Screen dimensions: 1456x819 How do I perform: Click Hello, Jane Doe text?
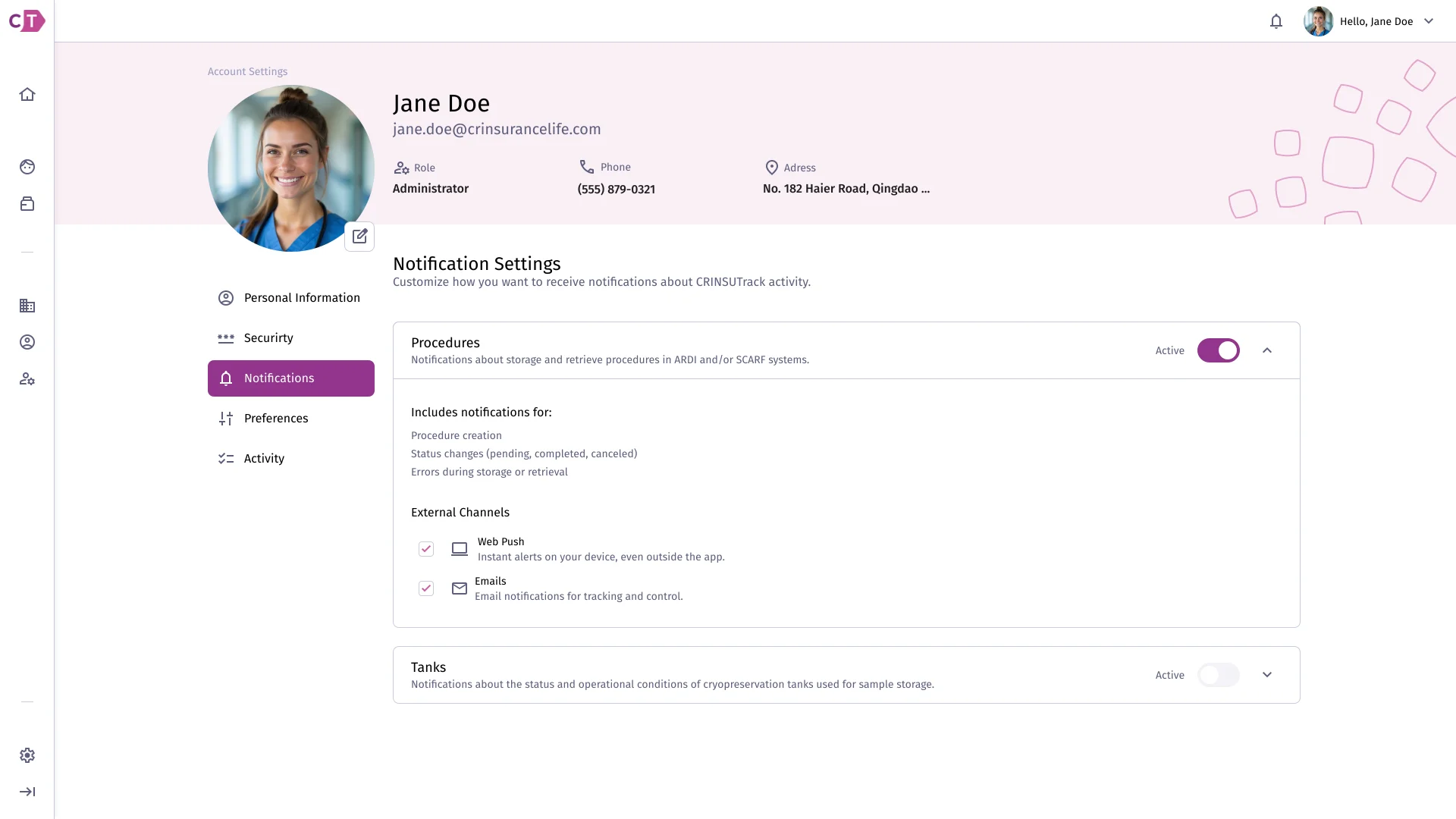coord(1376,21)
